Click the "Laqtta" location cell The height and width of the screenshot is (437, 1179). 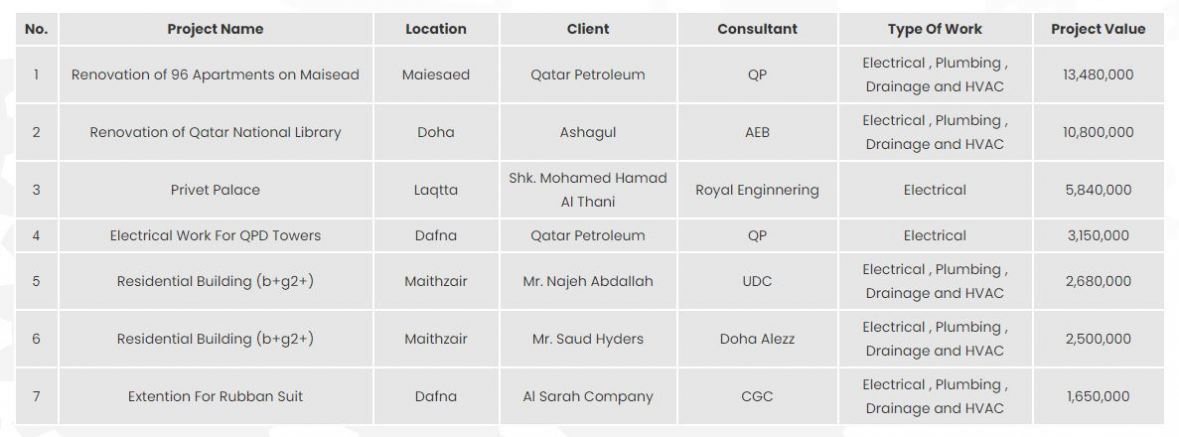[436, 189]
